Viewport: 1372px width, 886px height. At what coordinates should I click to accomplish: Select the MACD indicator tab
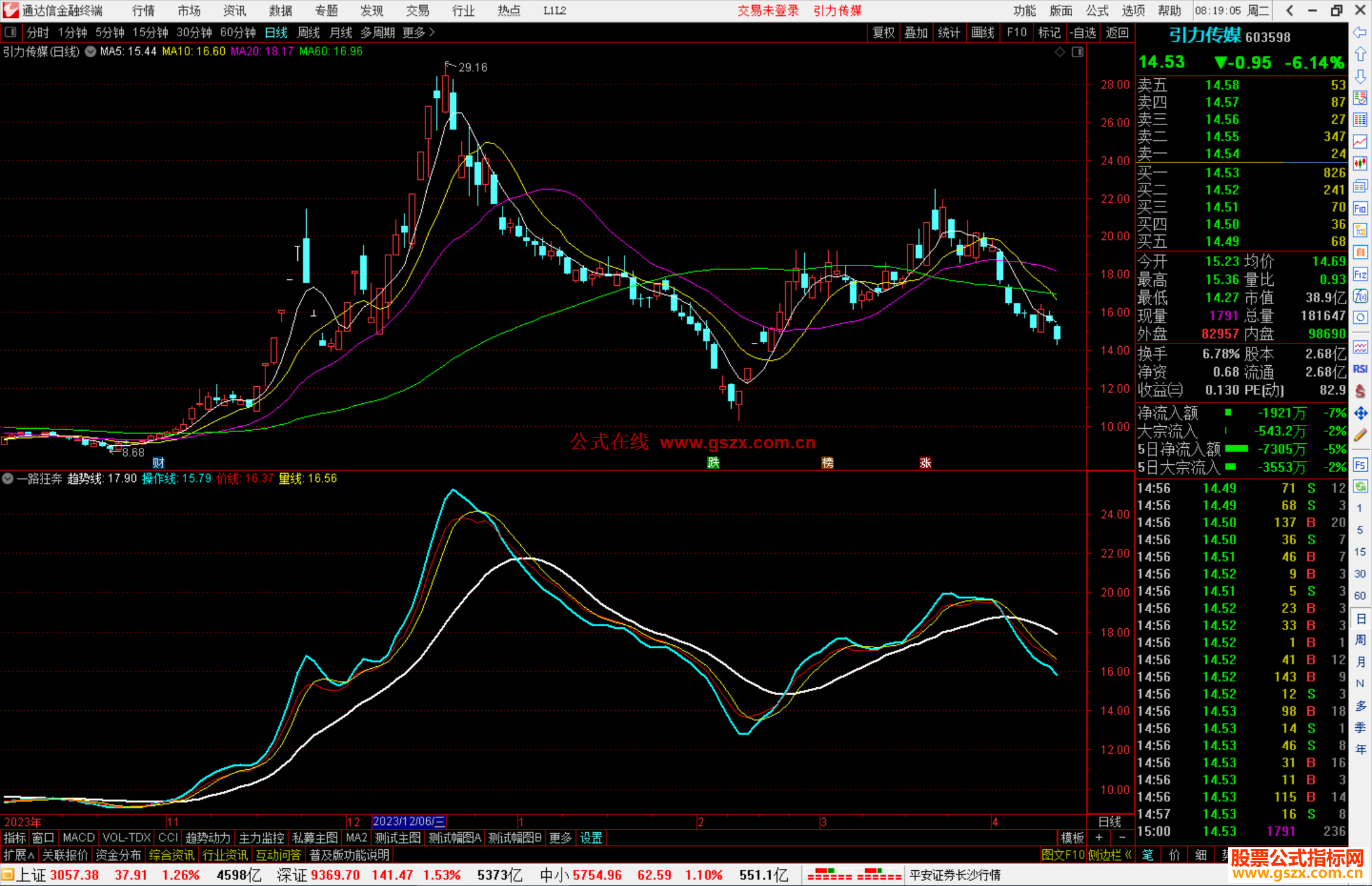pos(78,838)
